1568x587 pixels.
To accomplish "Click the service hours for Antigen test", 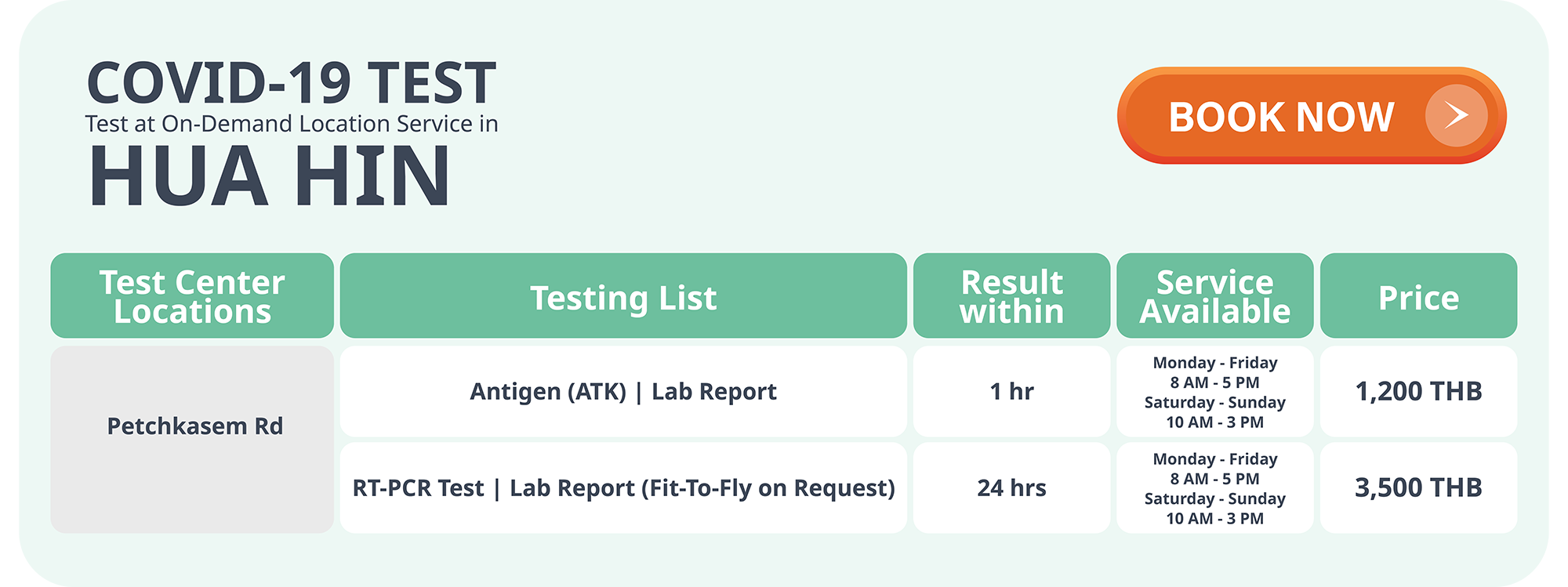I will [x=1214, y=392].
